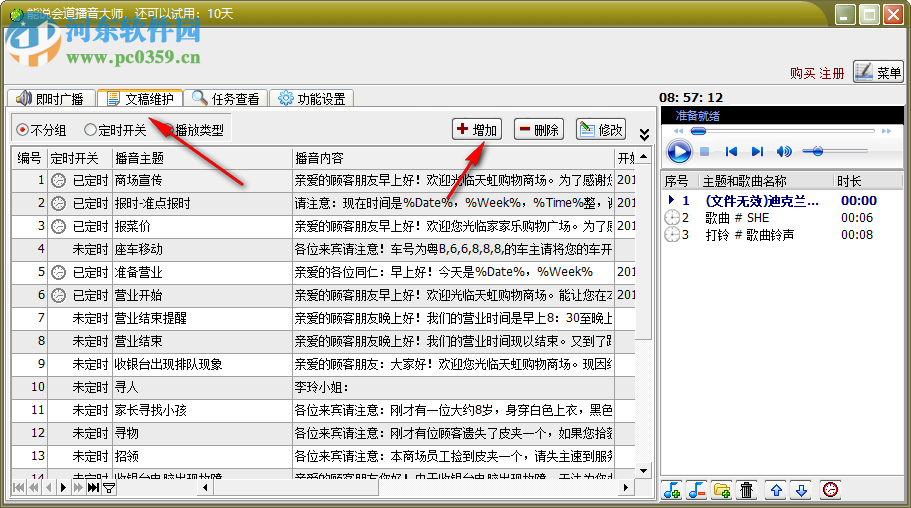
Task: Click the clock icon in row 5 准备营业
Action: point(59,273)
